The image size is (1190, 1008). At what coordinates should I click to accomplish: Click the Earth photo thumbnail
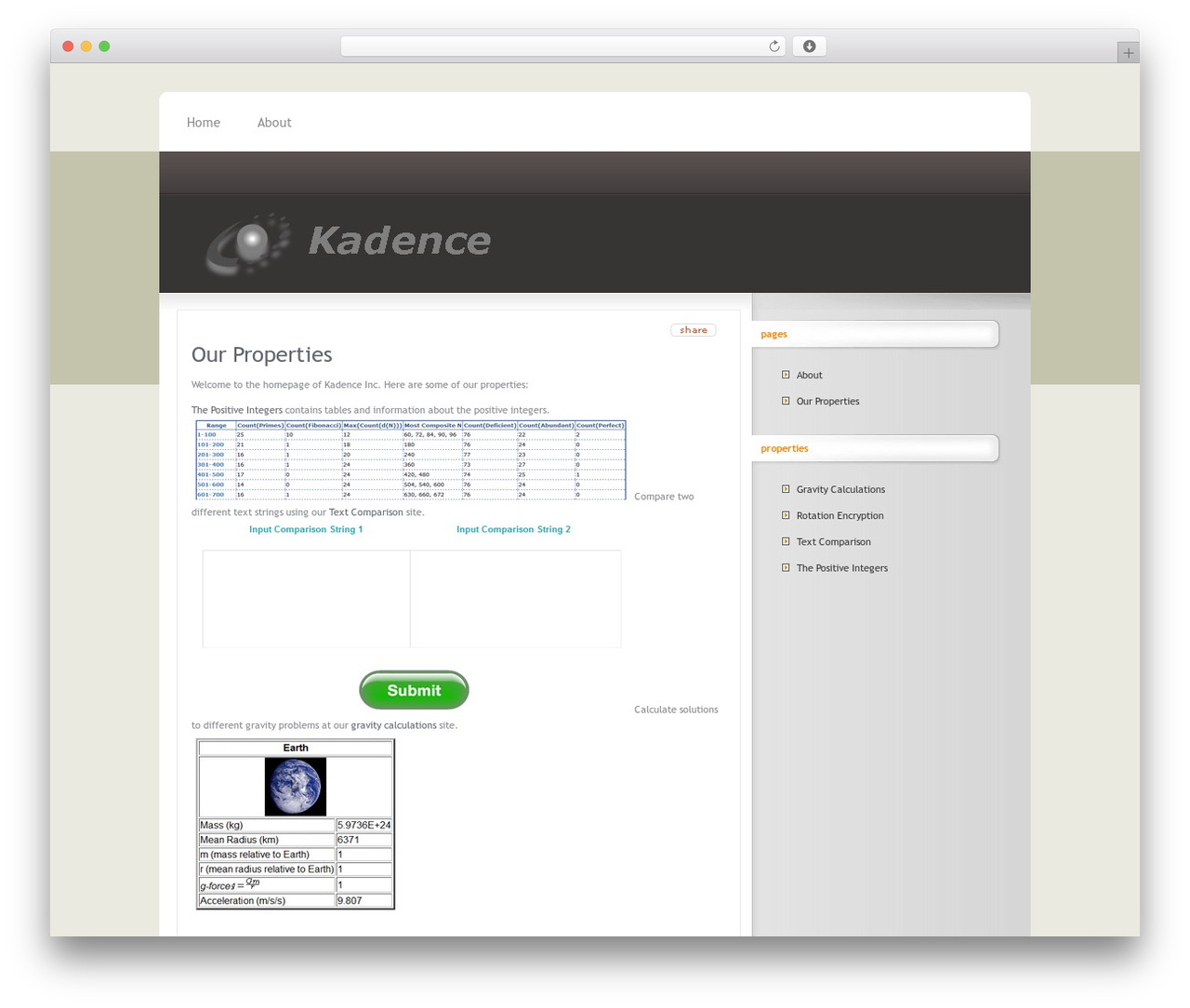[x=296, y=787]
